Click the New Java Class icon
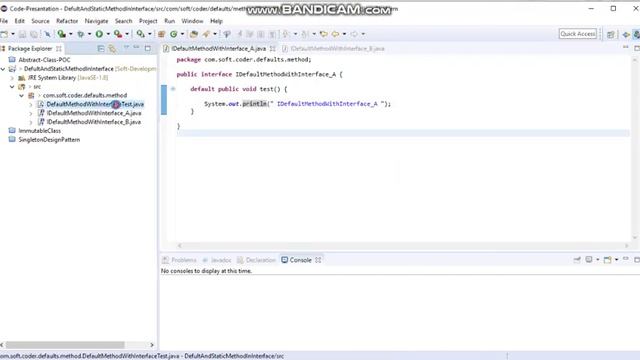Image resolution: width=640 pixels, height=360 pixels. click(x=174, y=34)
